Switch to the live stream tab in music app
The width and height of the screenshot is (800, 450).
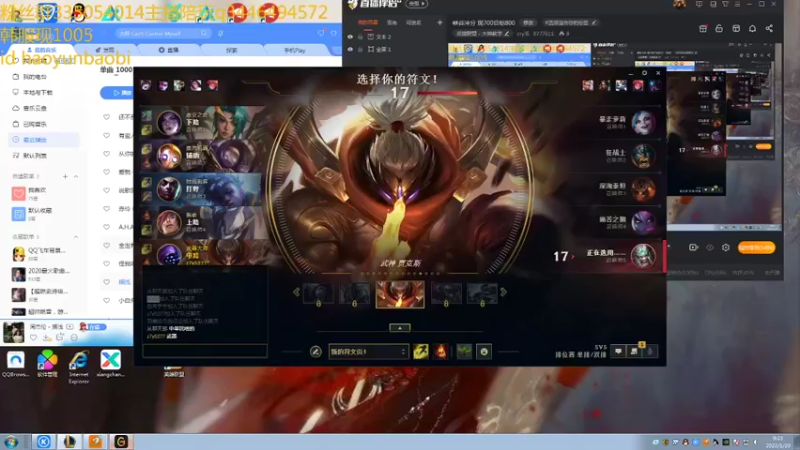tap(168, 50)
